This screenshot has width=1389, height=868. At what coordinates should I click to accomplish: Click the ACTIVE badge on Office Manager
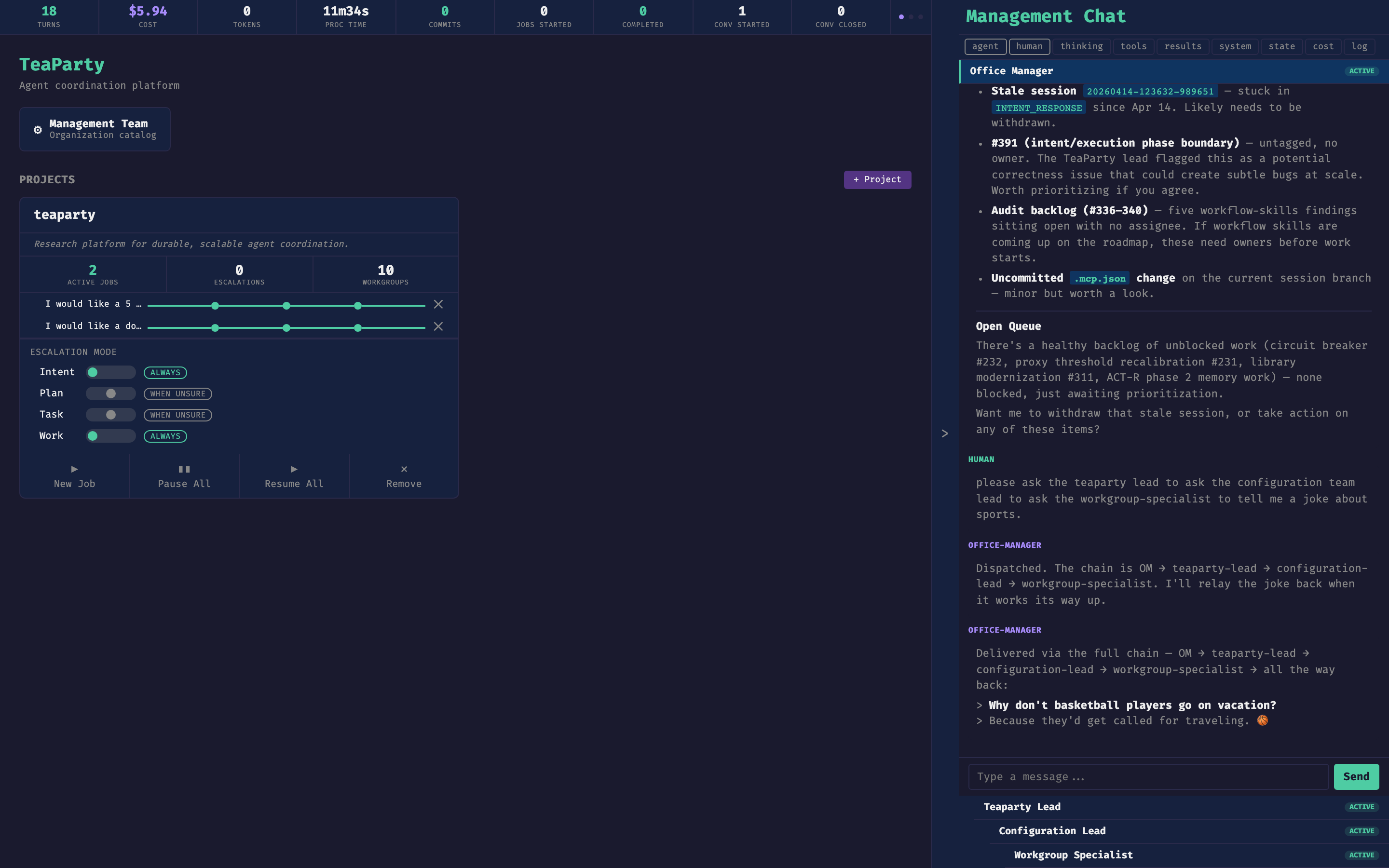(1362, 71)
